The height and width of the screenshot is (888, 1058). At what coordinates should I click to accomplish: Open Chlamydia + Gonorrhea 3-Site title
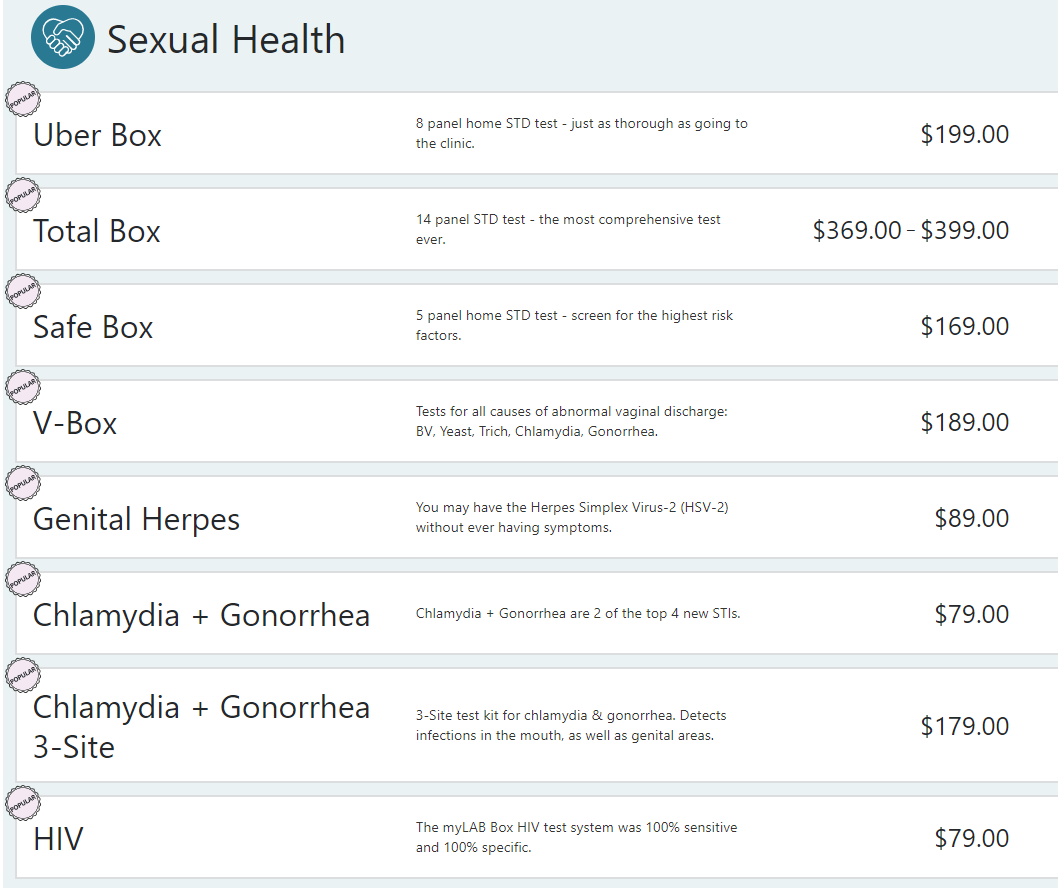click(201, 726)
